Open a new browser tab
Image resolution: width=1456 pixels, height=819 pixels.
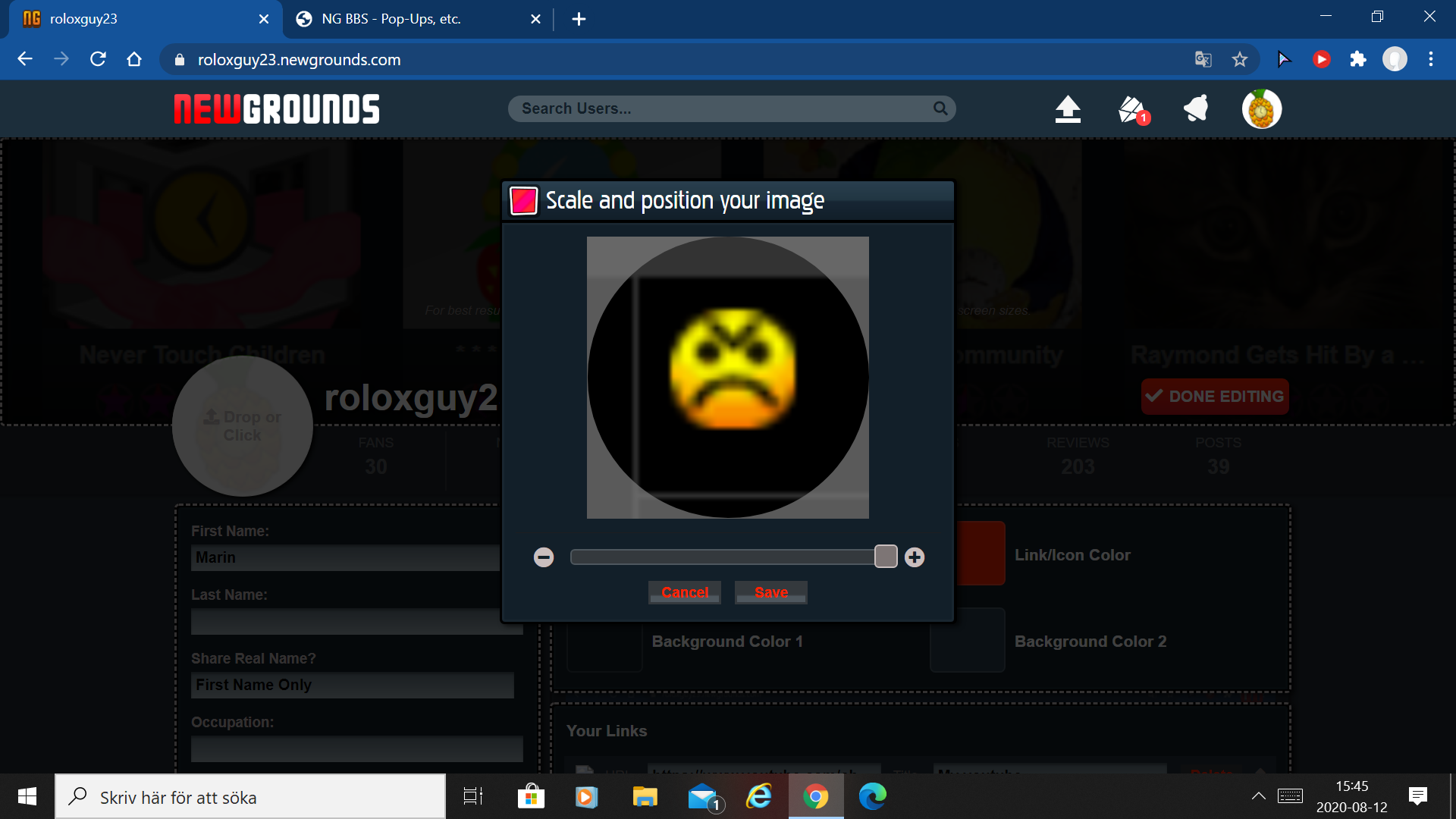coord(579,19)
